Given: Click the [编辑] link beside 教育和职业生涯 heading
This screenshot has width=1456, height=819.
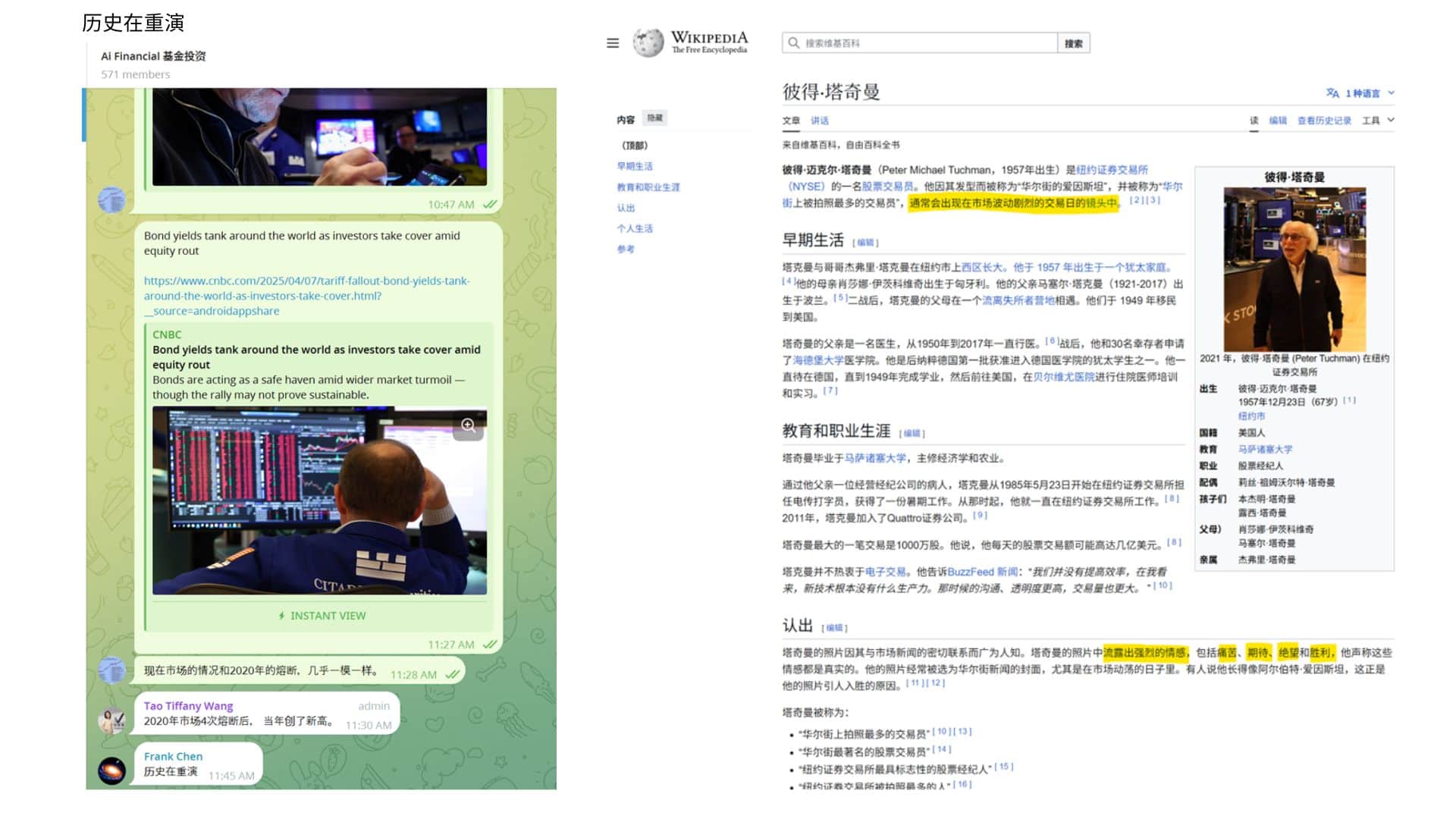Looking at the screenshot, I should pos(912,434).
